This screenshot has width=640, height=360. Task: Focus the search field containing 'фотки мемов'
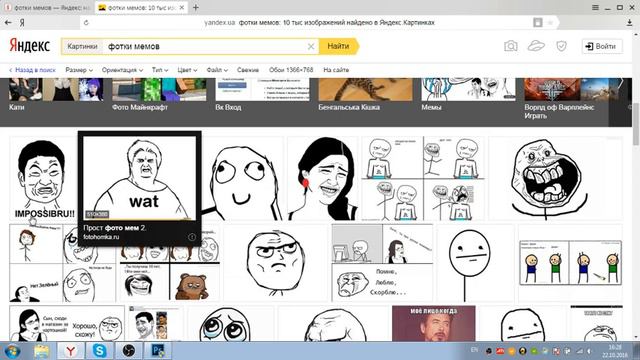pos(204,47)
